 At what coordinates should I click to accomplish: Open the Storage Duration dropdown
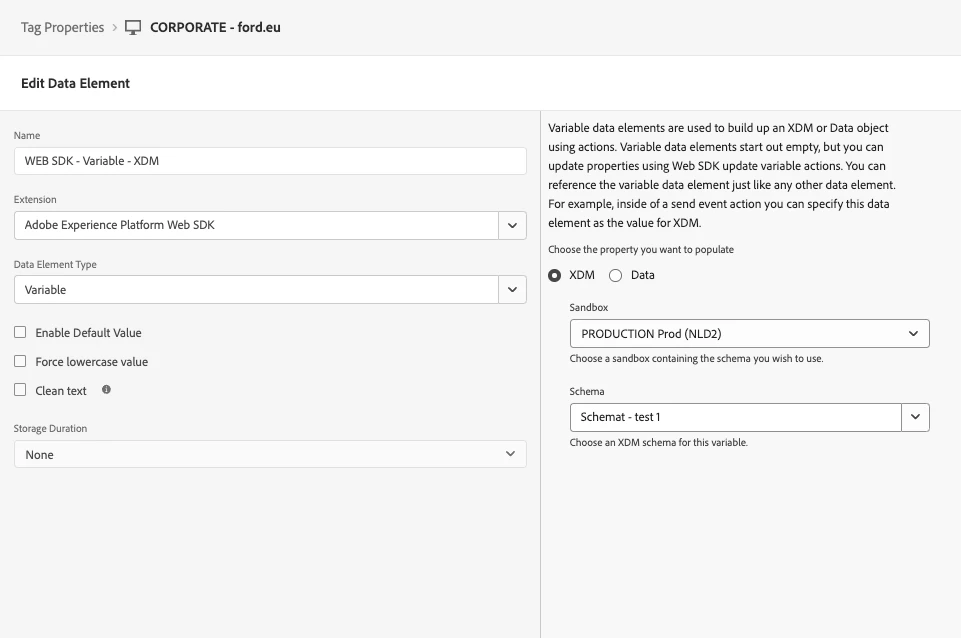click(x=270, y=454)
